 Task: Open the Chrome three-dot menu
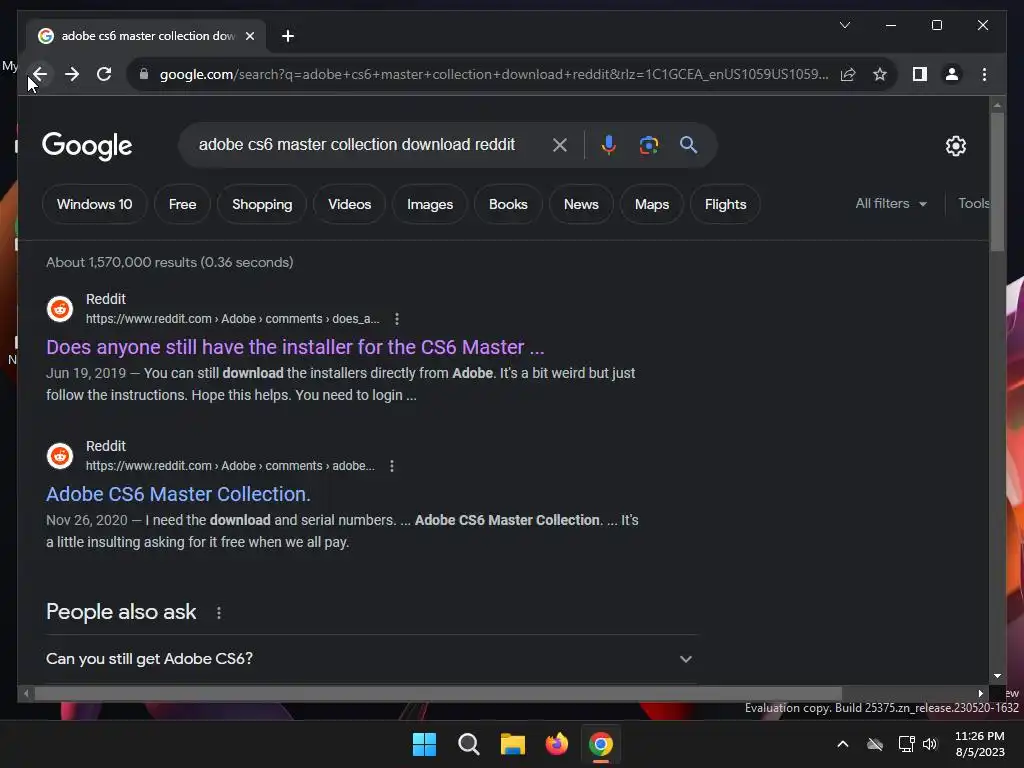(x=984, y=74)
